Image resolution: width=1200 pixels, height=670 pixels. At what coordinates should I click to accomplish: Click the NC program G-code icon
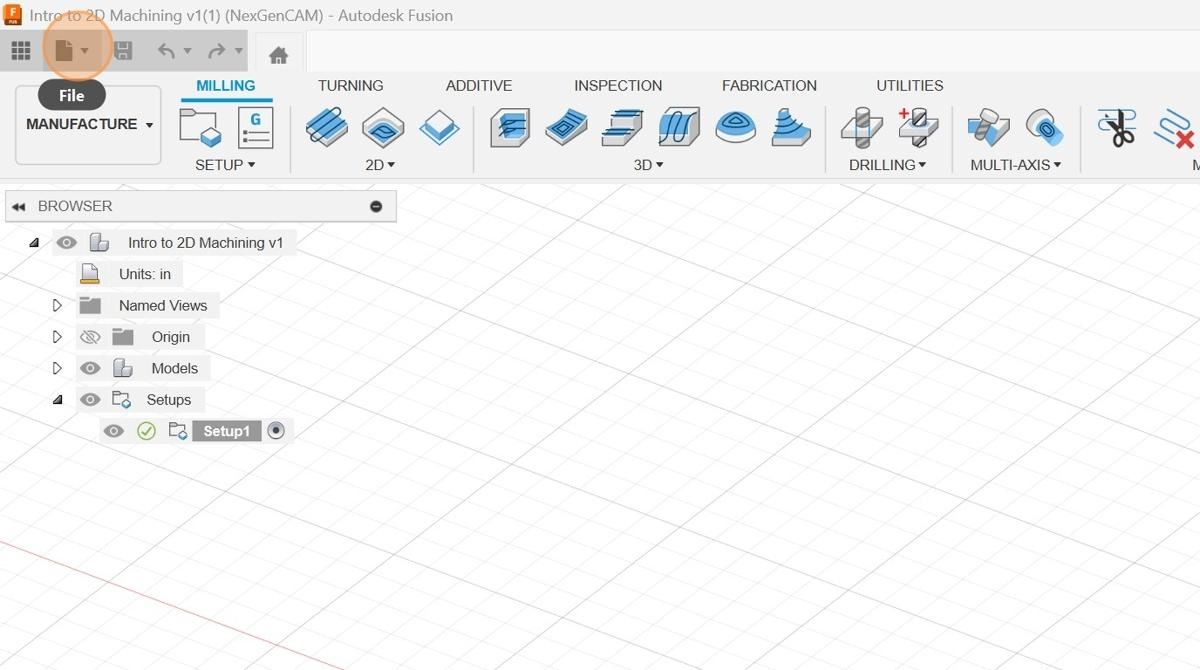click(255, 128)
